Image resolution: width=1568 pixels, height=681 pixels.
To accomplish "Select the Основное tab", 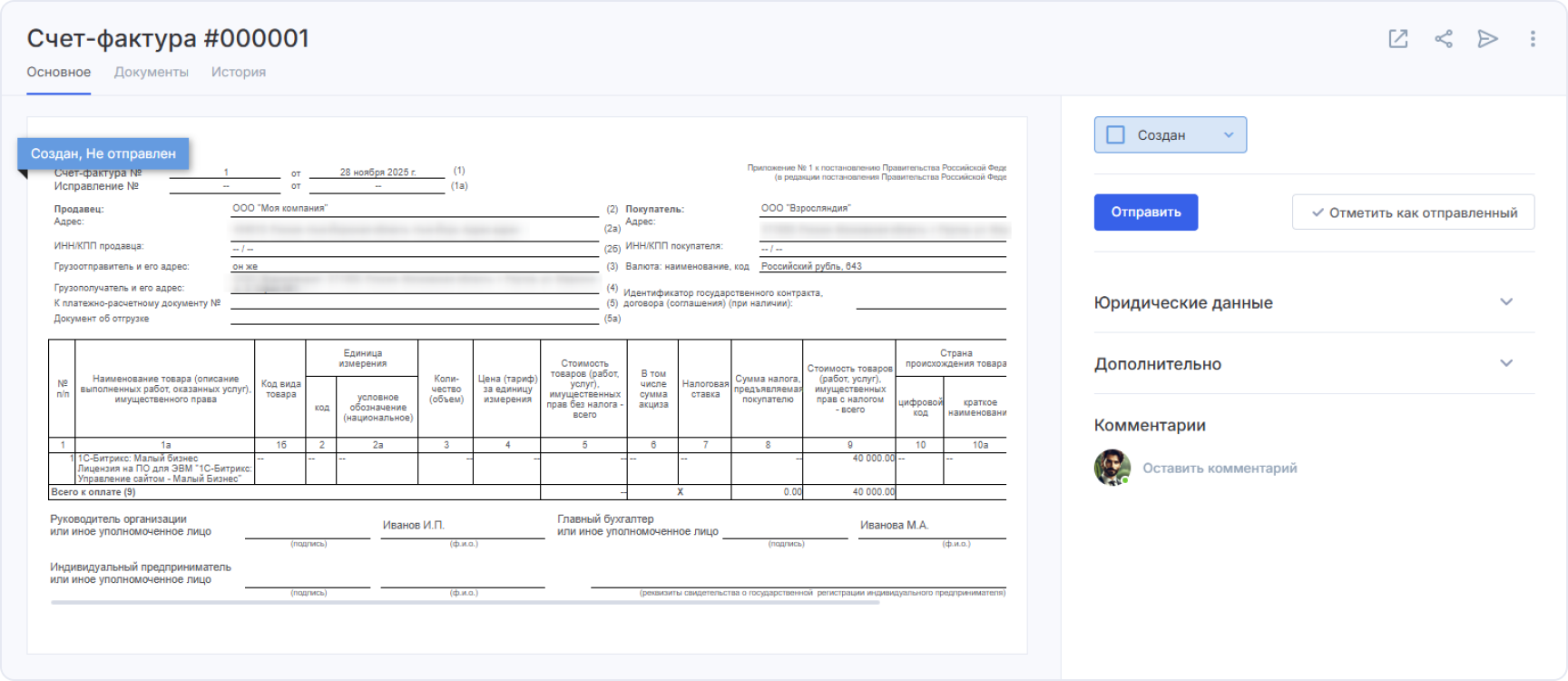I will (59, 72).
